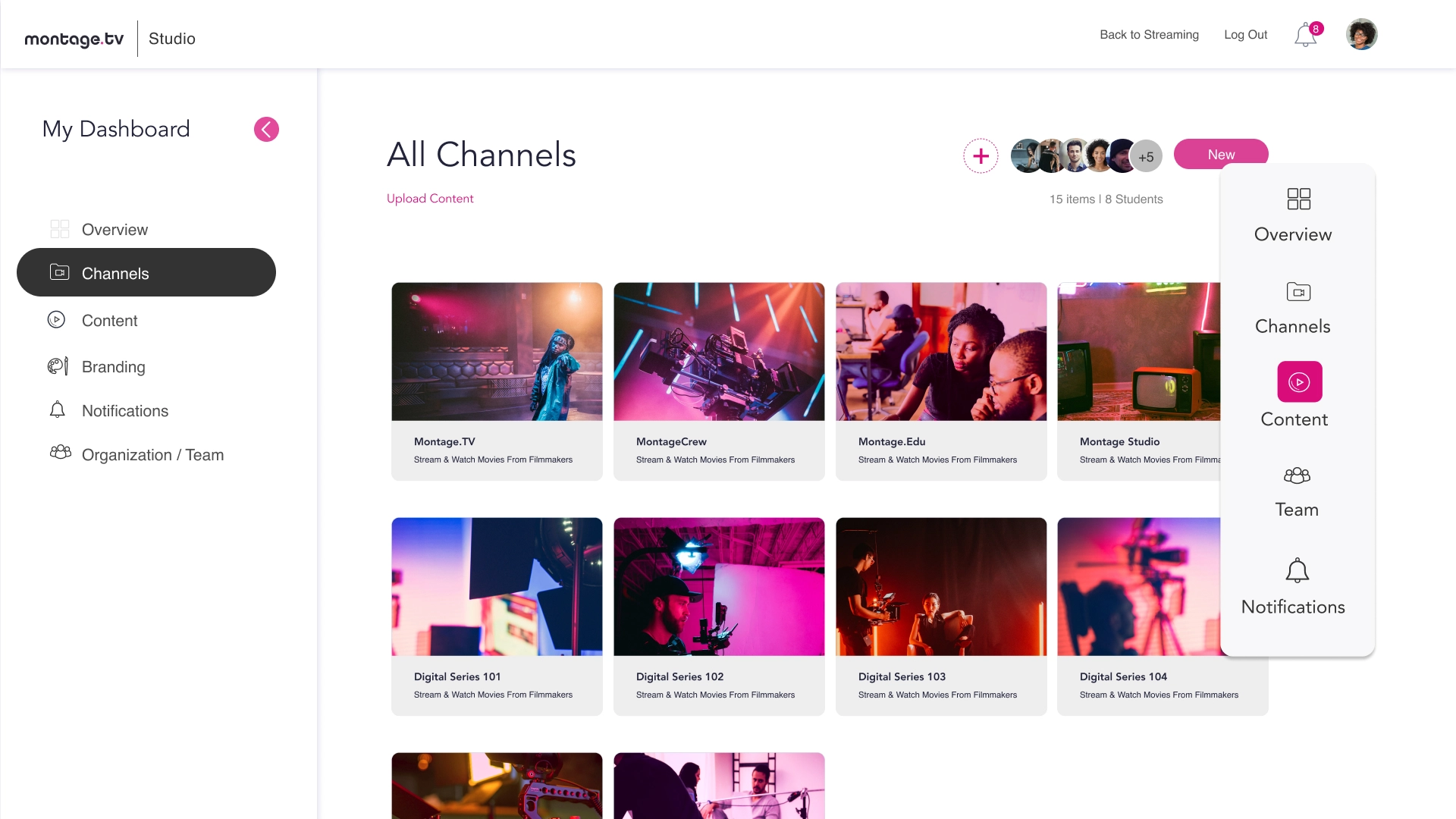The width and height of the screenshot is (1456, 819).
Task: Click the '15 items | 8 Students' text
Action: coord(1106,199)
